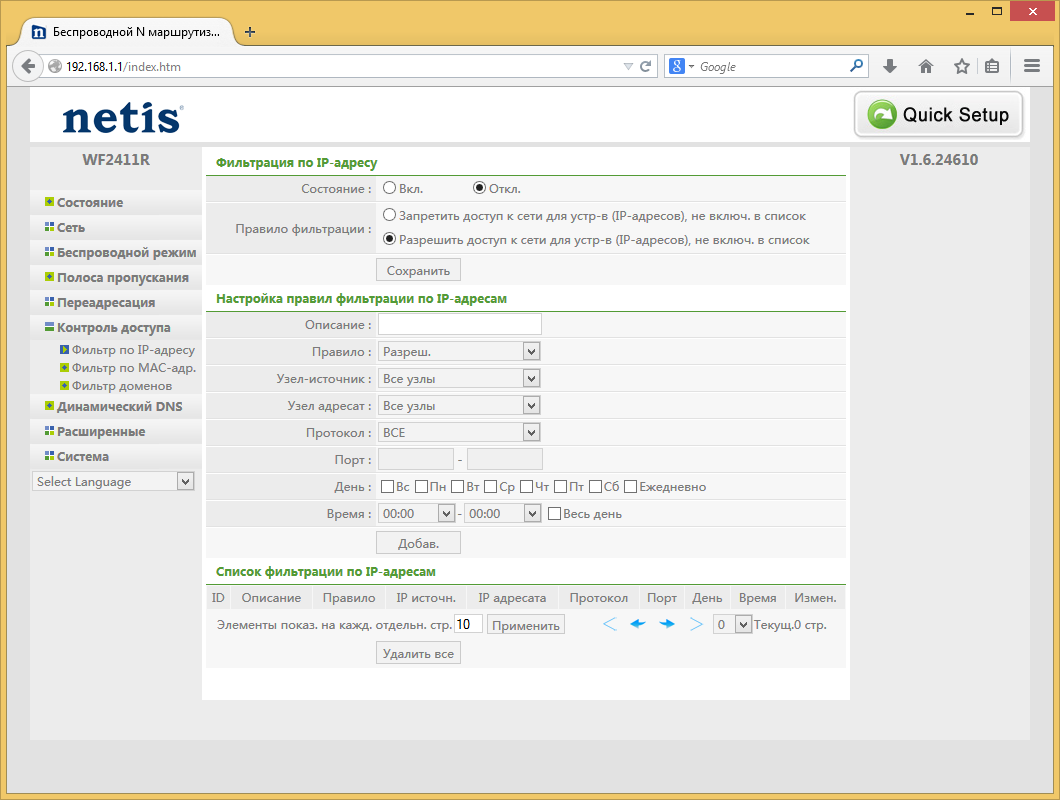1060x800 pixels.
Task: Click the Google search magnifier icon
Action: click(857, 66)
